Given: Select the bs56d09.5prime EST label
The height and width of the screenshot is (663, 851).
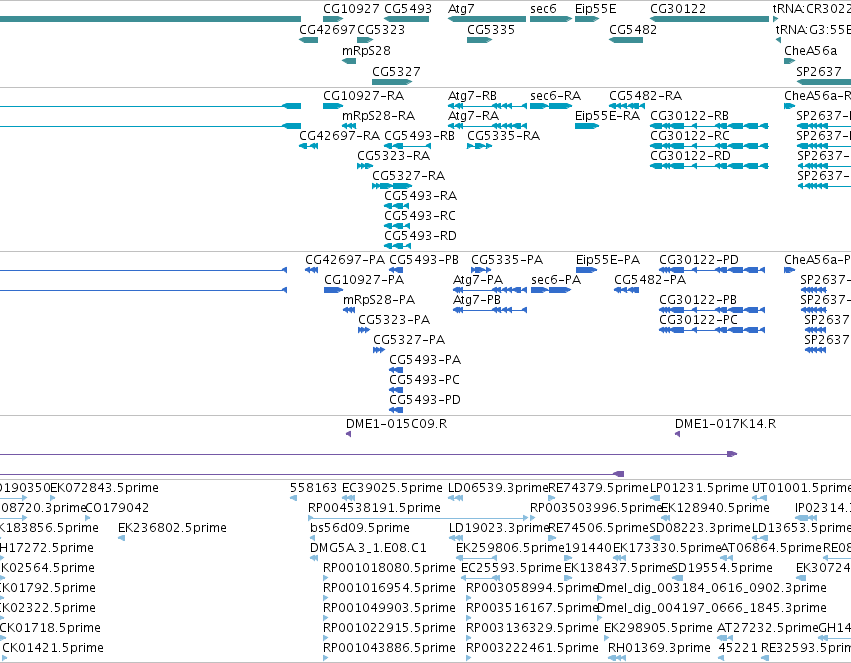Looking at the screenshot, I should [360, 528].
